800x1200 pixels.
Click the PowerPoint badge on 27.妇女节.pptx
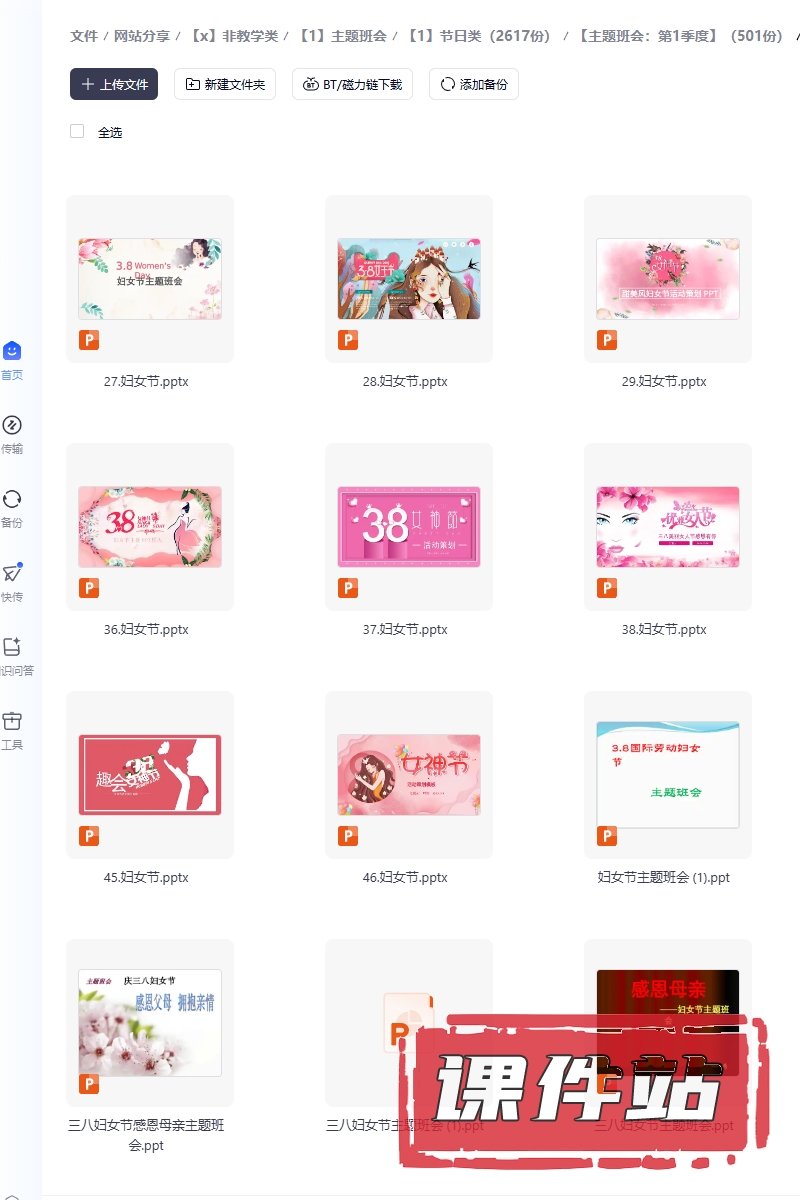(x=89, y=340)
